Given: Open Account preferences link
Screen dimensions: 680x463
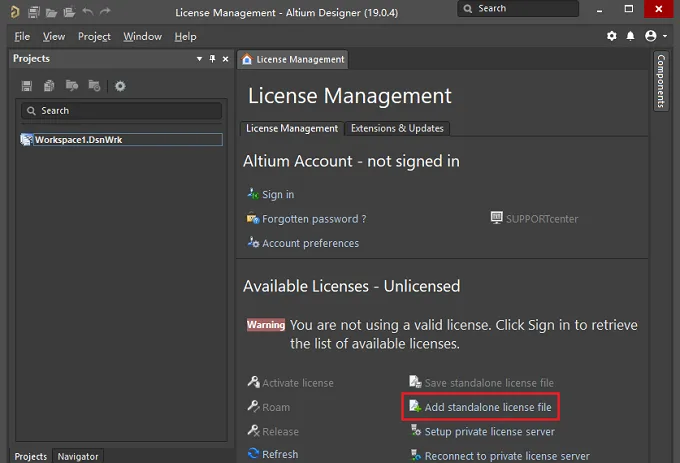Looking at the screenshot, I should coord(311,243).
